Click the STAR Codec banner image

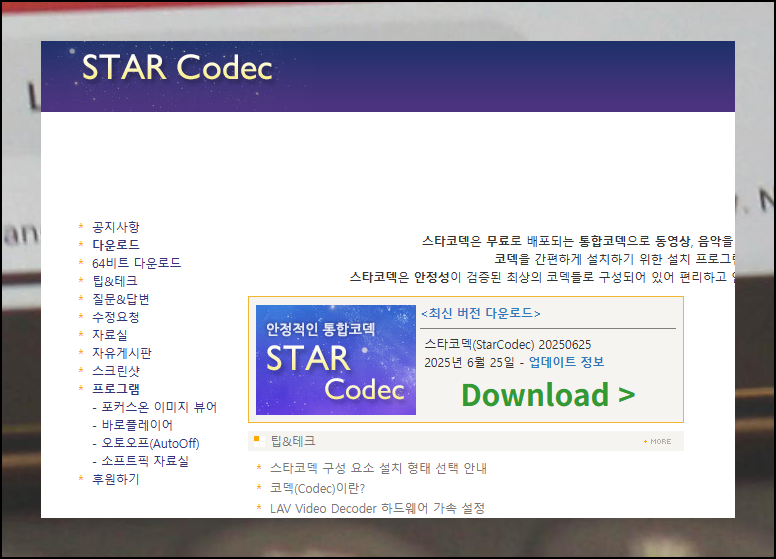(x=336, y=360)
